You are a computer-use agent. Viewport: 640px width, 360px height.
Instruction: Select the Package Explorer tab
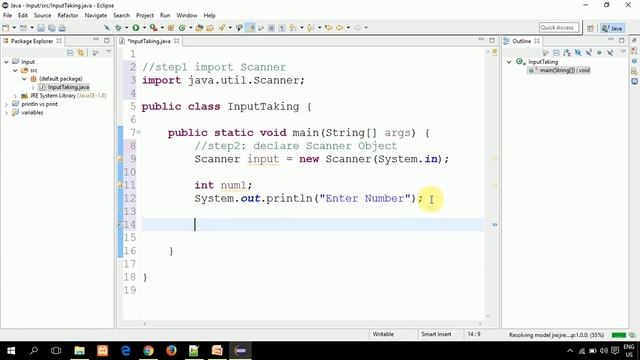[31, 41]
